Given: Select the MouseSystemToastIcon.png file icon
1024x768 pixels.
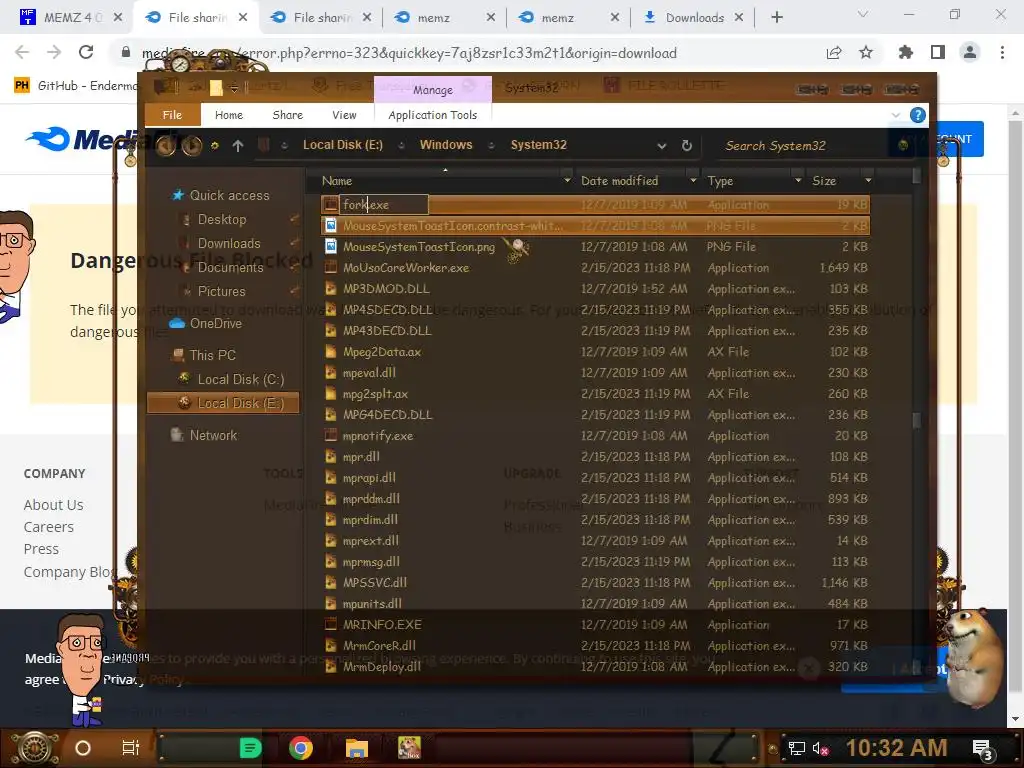Looking at the screenshot, I should [330, 247].
